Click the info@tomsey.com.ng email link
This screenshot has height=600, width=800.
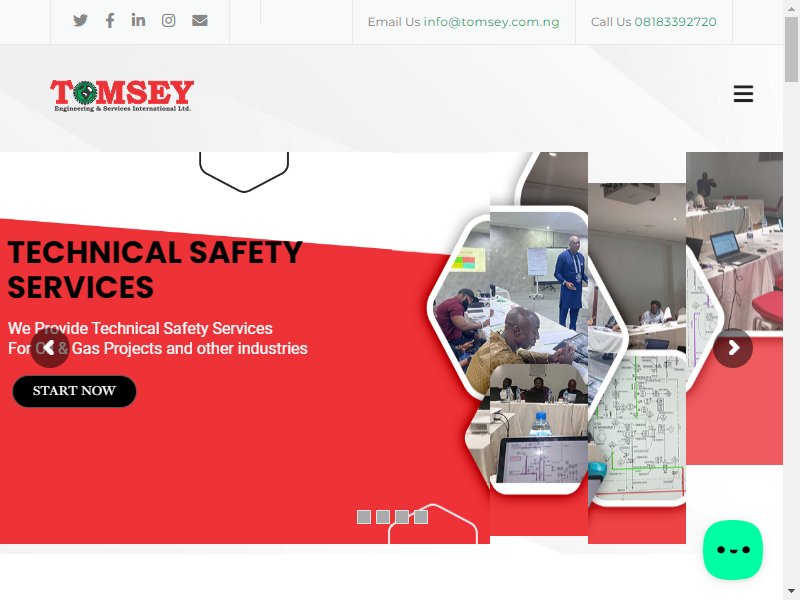tap(491, 22)
